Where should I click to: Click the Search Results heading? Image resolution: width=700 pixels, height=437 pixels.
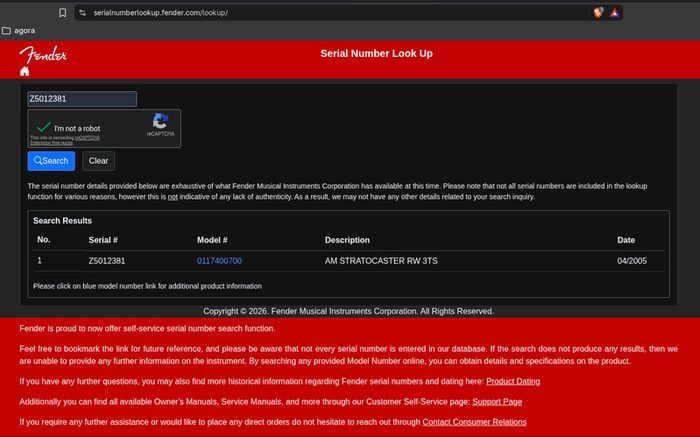[62, 221]
